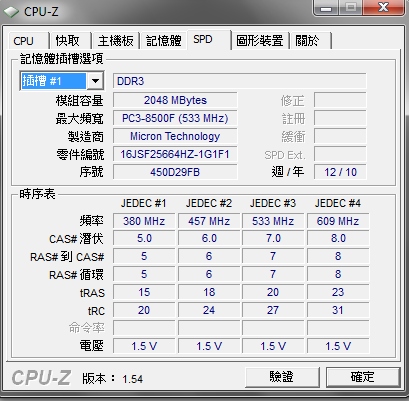Click the DDR3 memory type field
409x401 pixels.
click(239, 81)
